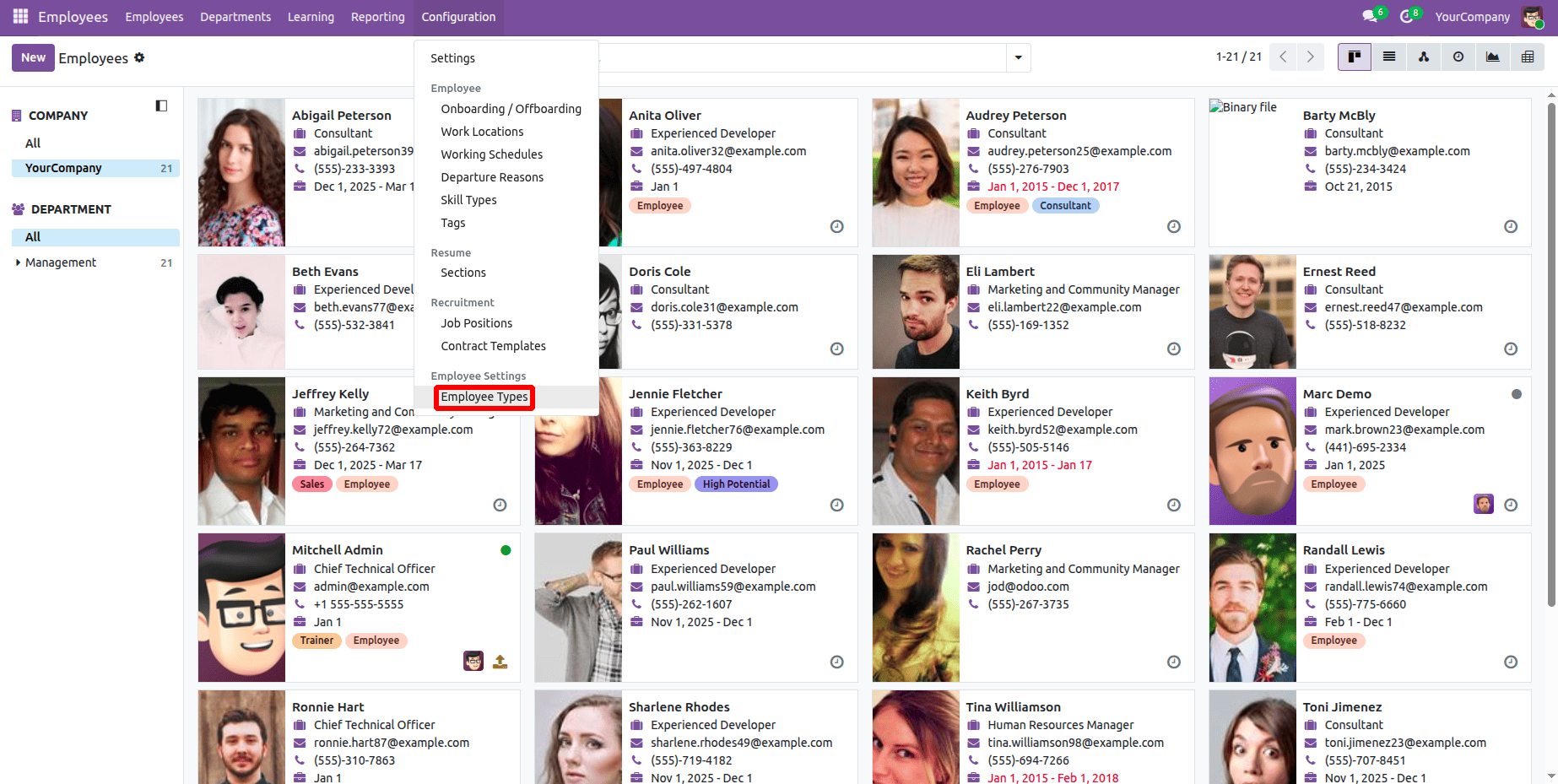Screen dimensions: 1558x784
Task: Create a record with the New button
Action: [33, 57]
